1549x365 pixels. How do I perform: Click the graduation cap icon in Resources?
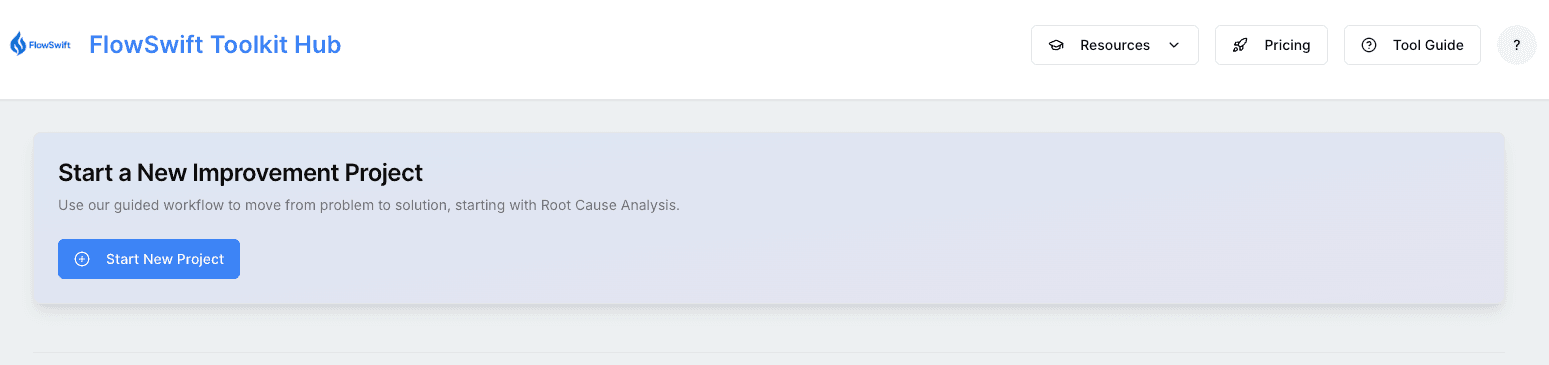click(x=1056, y=45)
